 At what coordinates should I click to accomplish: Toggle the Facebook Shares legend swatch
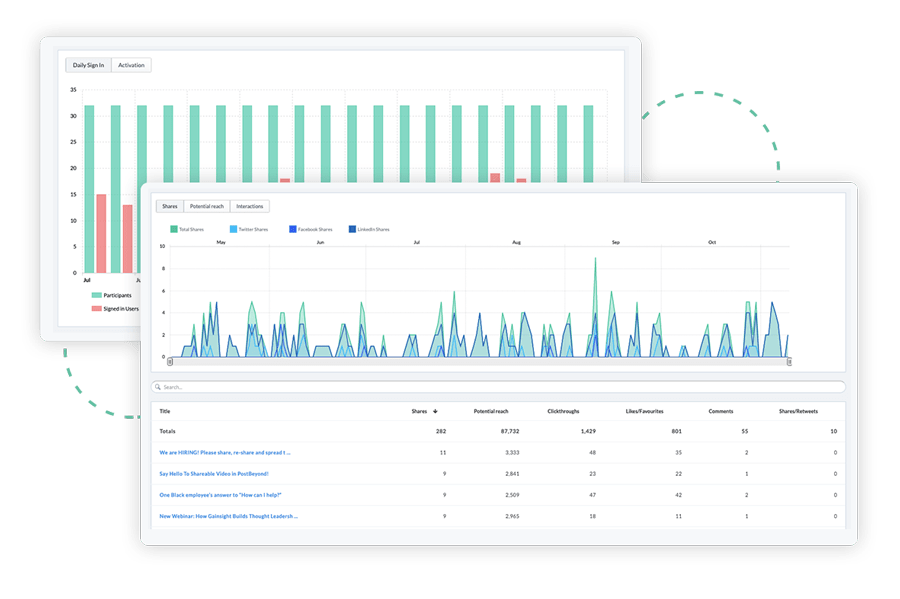coord(293,230)
